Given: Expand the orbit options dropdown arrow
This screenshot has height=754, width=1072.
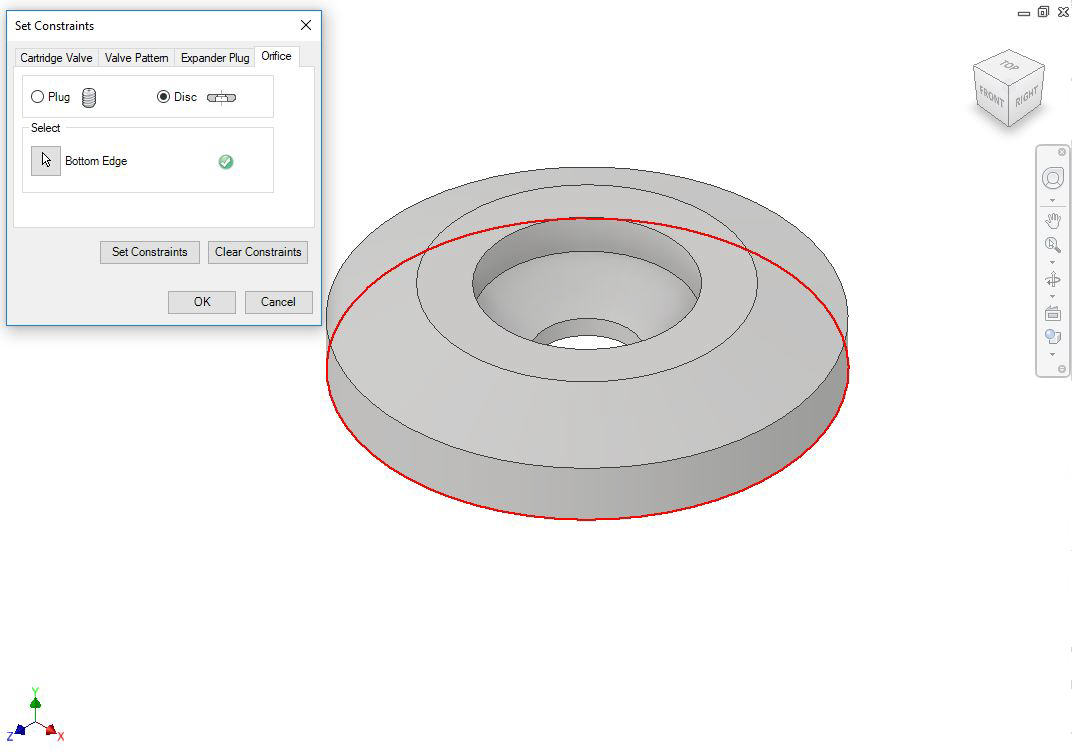Looking at the screenshot, I should 1052,297.
